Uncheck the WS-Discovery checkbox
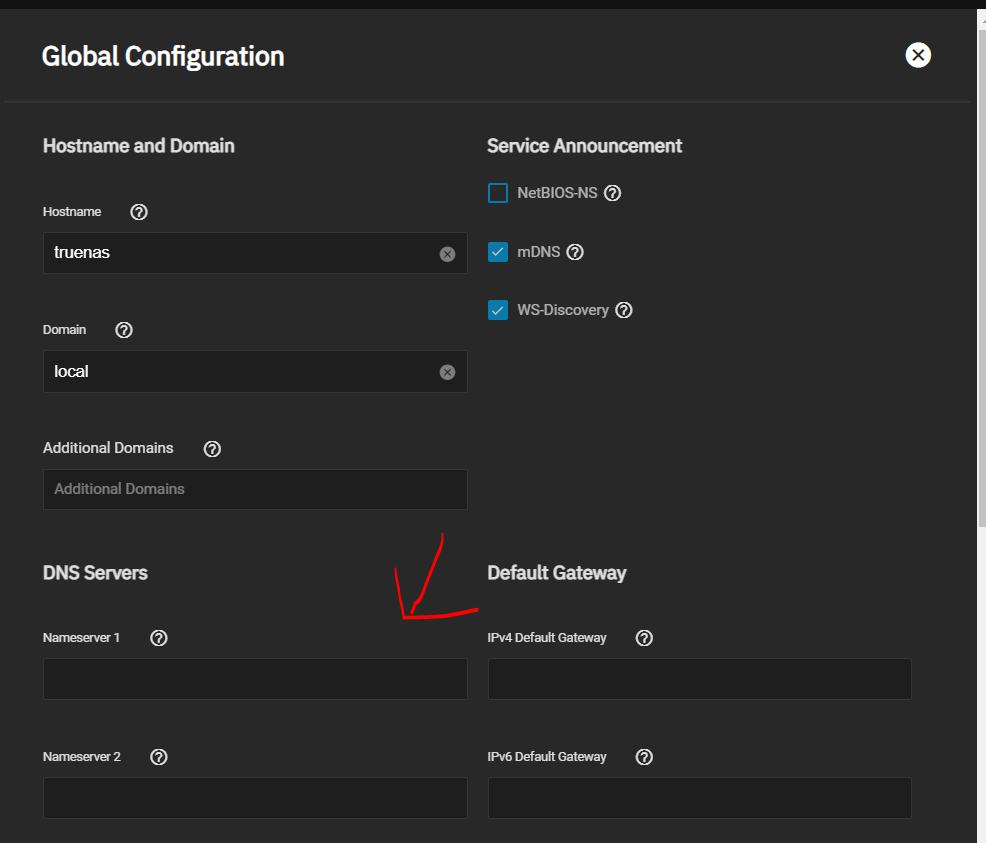This screenshot has height=843, width=986. click(498, 310)
